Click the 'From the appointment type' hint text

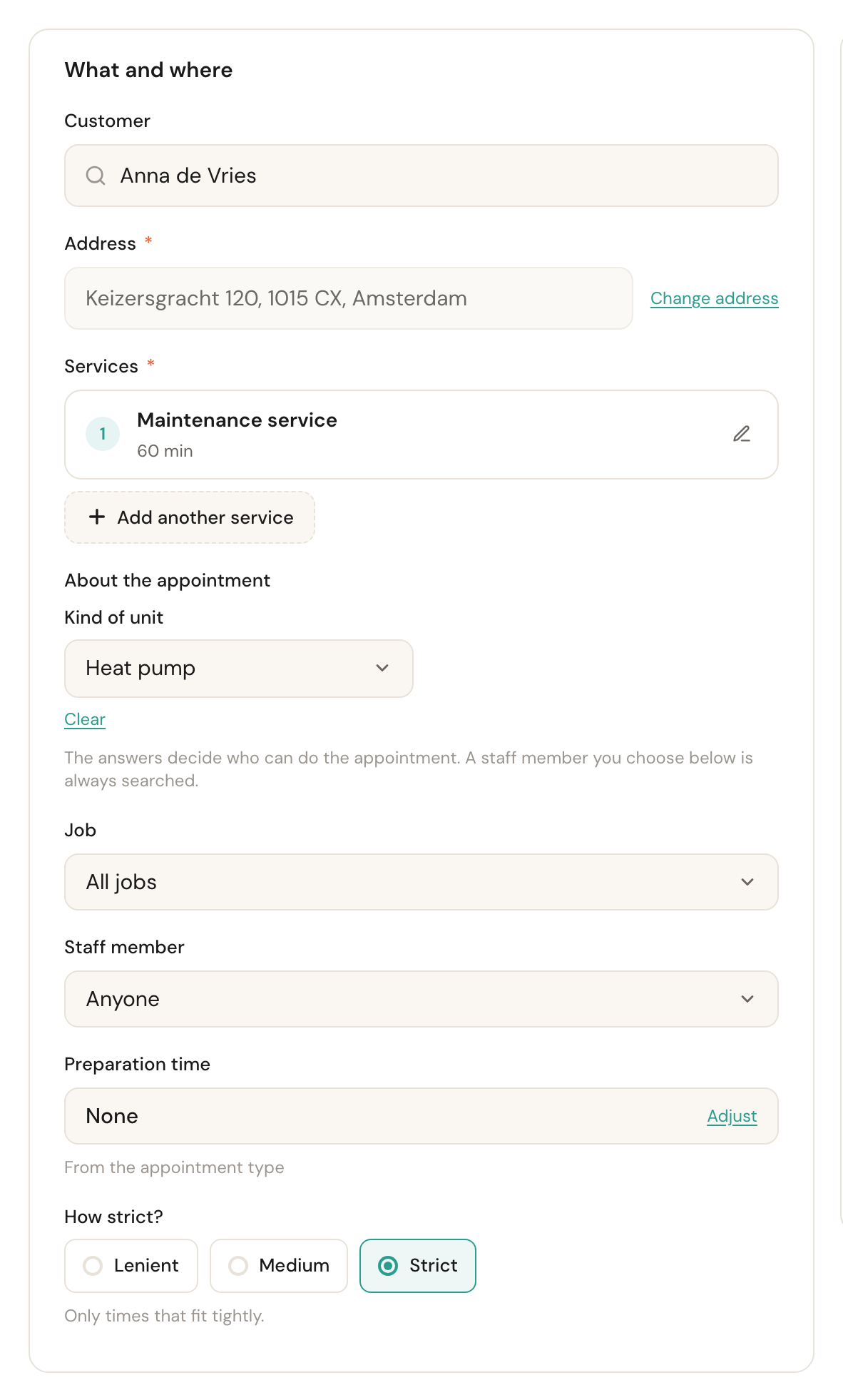point(174,1167)
